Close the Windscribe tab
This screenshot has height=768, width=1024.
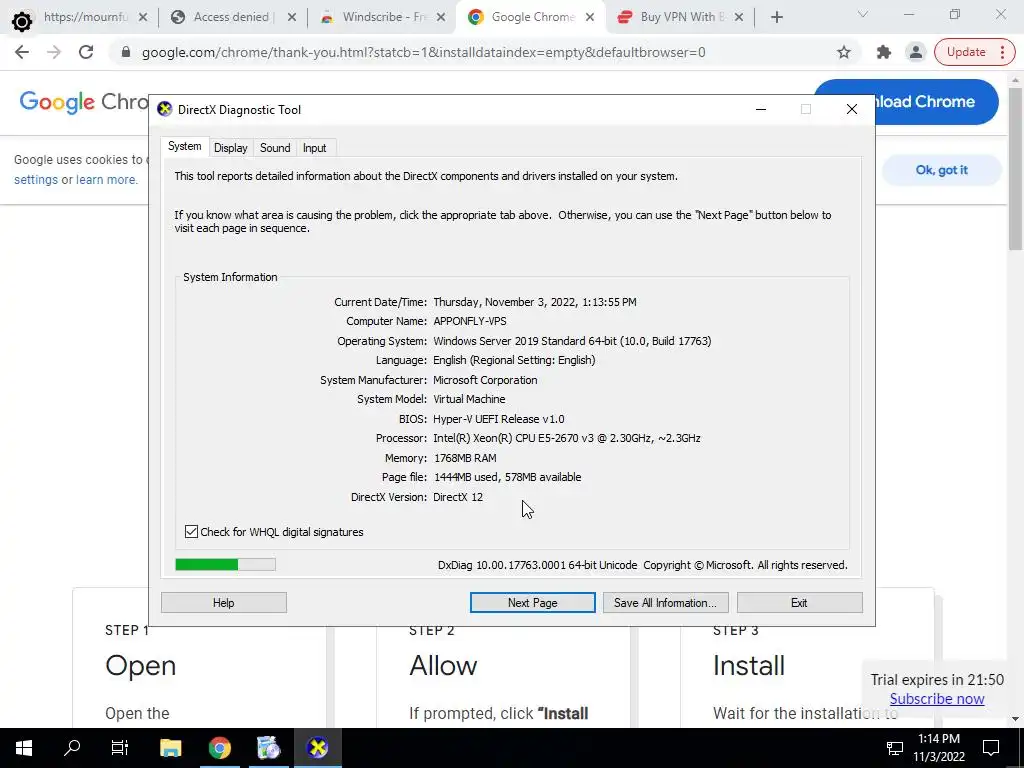441,18
